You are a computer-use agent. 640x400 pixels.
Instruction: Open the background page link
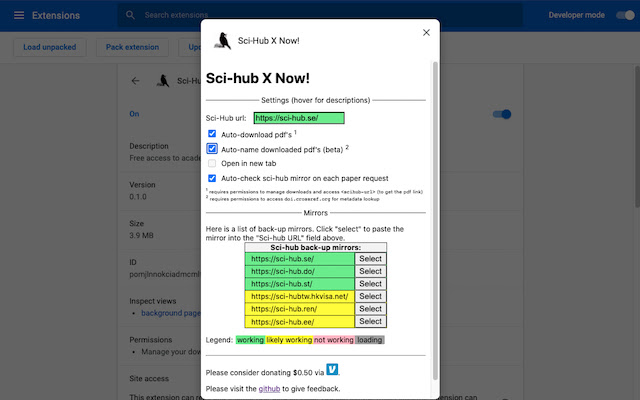(171, 313)
